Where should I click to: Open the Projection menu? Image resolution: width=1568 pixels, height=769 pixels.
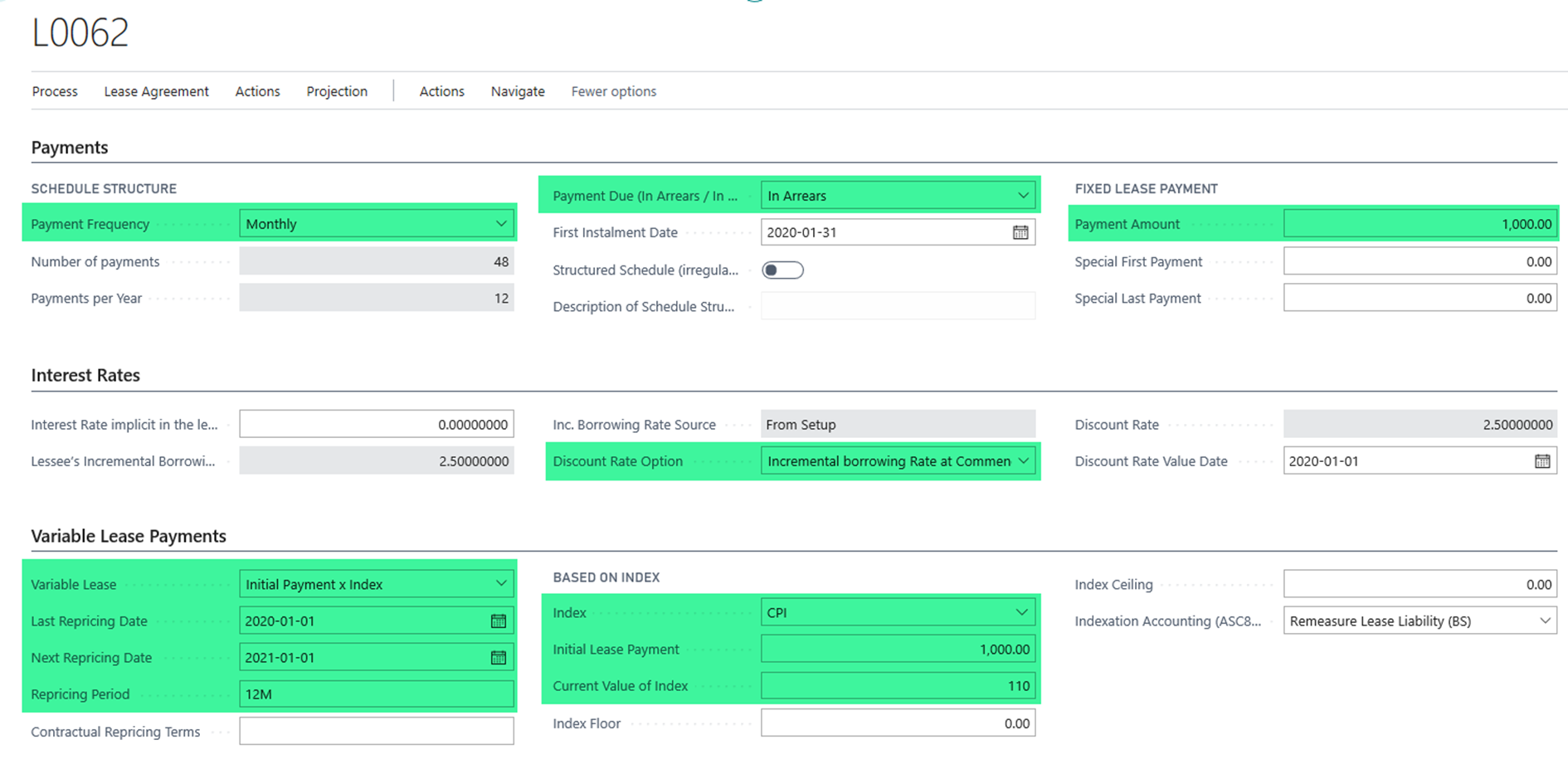tap(337, 91)
